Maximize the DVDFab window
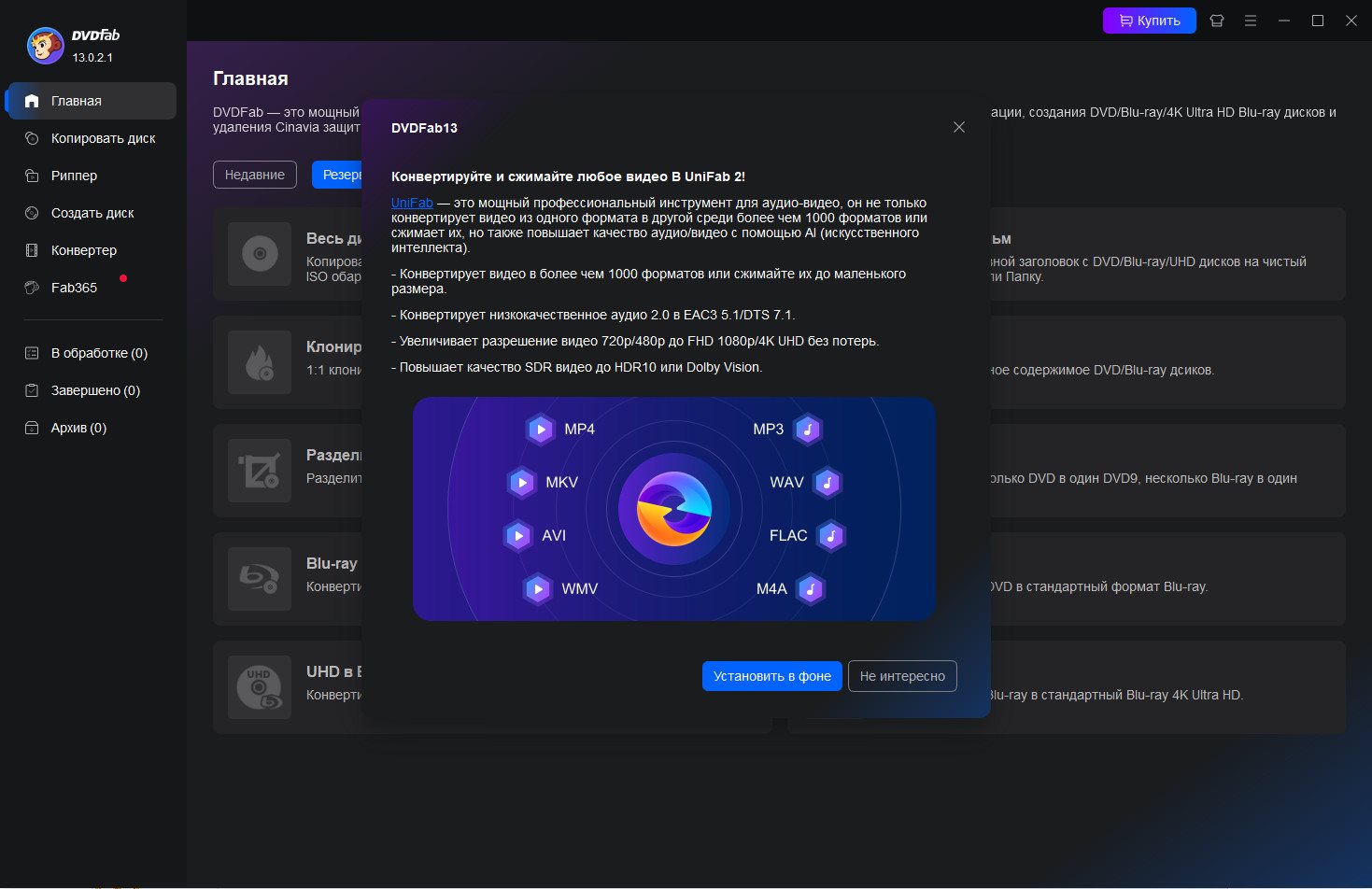The height and width of the screenshot is (889, 1372). 1318,21
